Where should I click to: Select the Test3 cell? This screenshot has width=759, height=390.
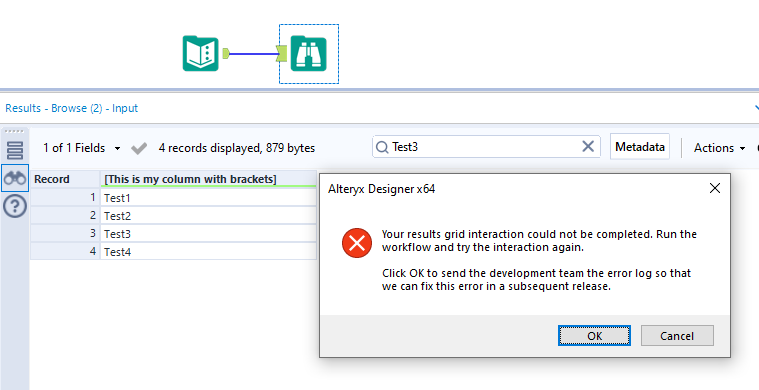209,234
